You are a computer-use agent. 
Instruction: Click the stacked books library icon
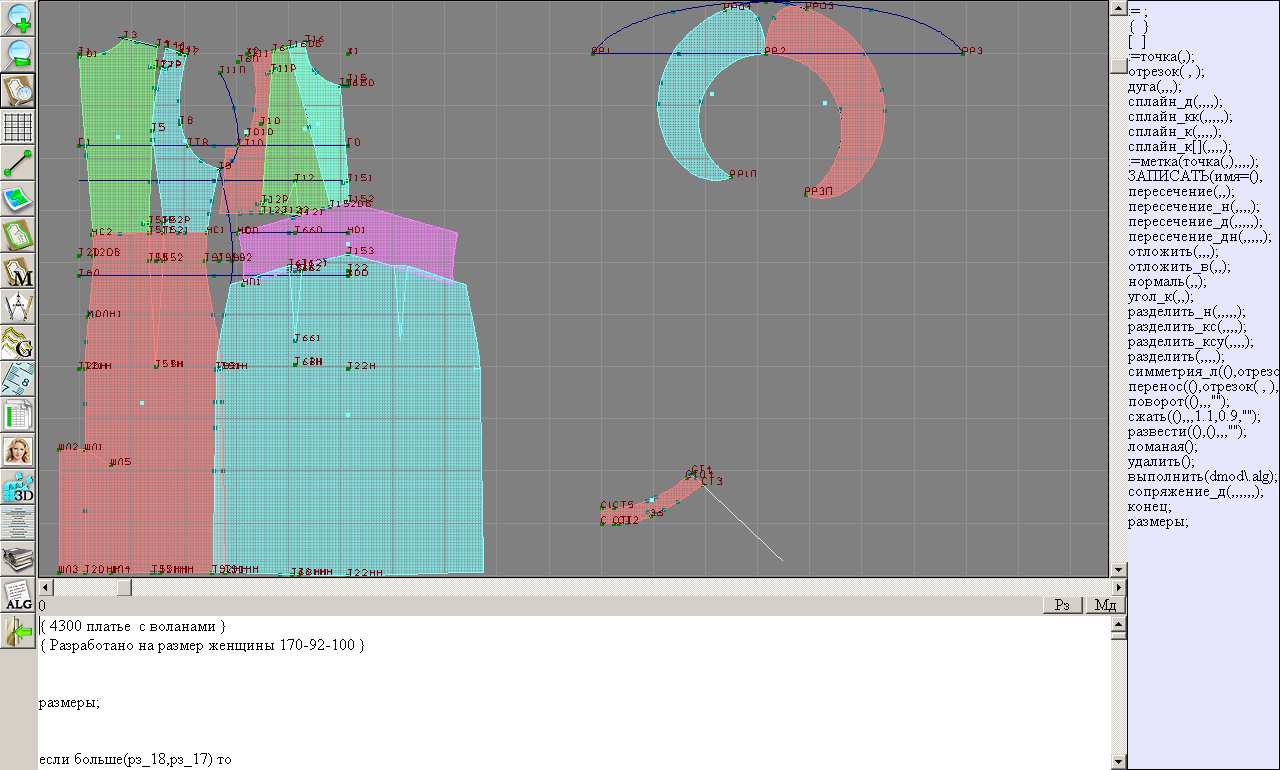(18, 559)
